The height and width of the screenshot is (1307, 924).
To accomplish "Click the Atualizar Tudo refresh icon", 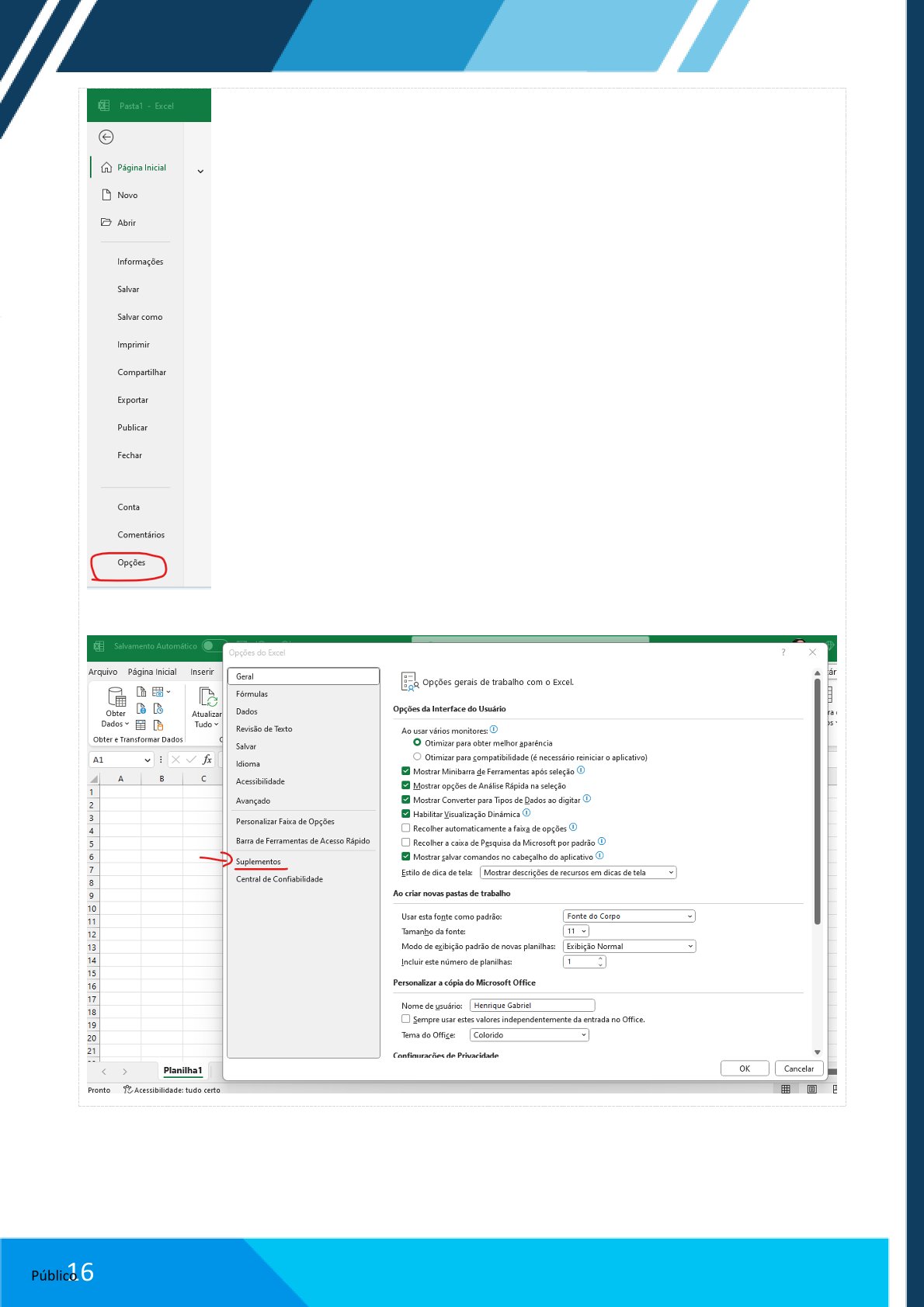I will coord(207,696).
